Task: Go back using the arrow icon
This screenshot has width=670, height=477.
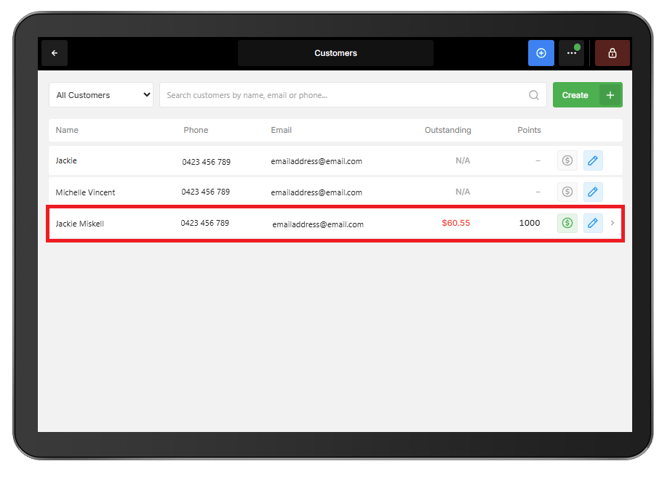Action: point(55,53)
